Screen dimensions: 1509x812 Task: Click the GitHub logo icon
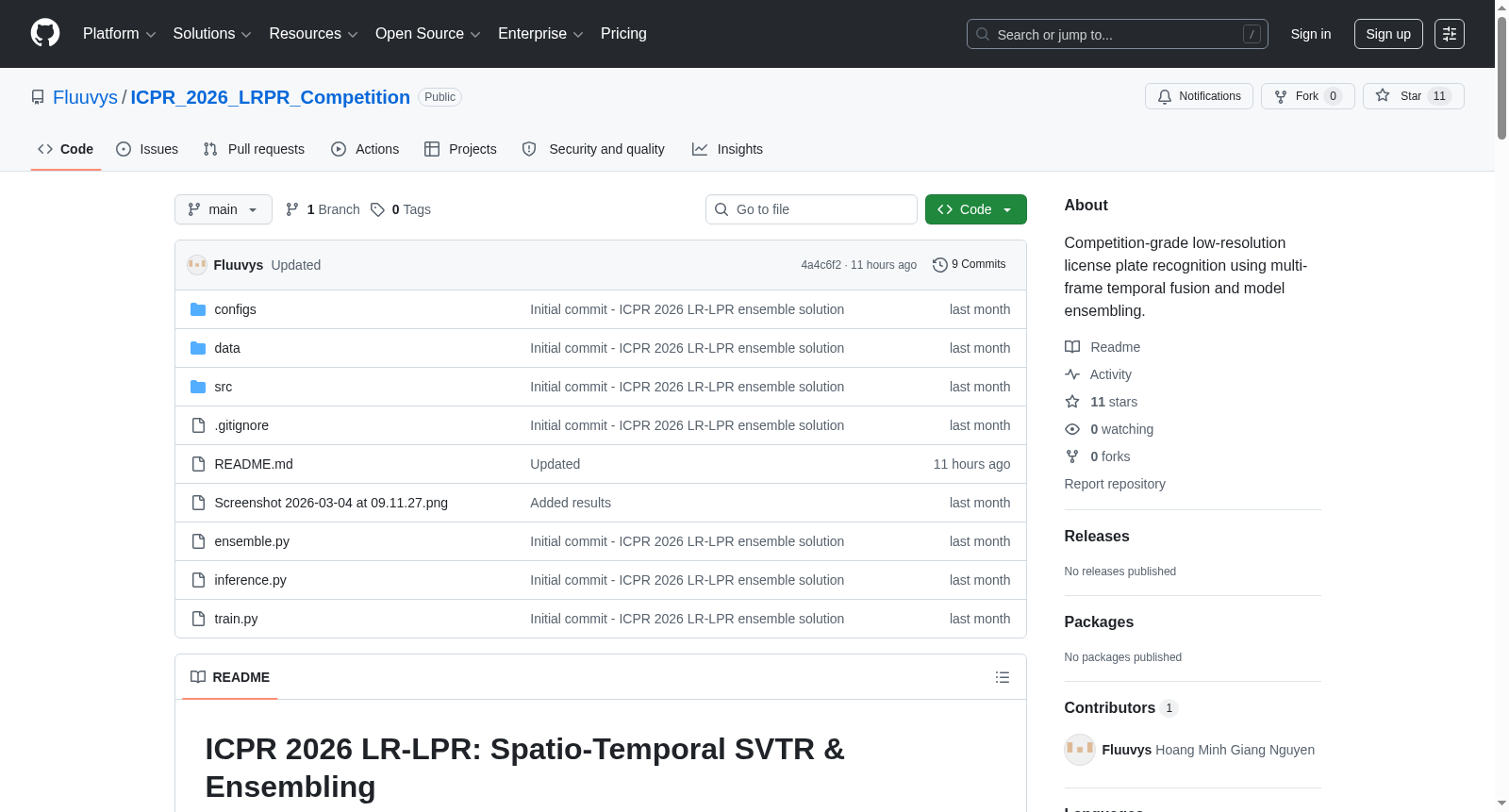45,34
